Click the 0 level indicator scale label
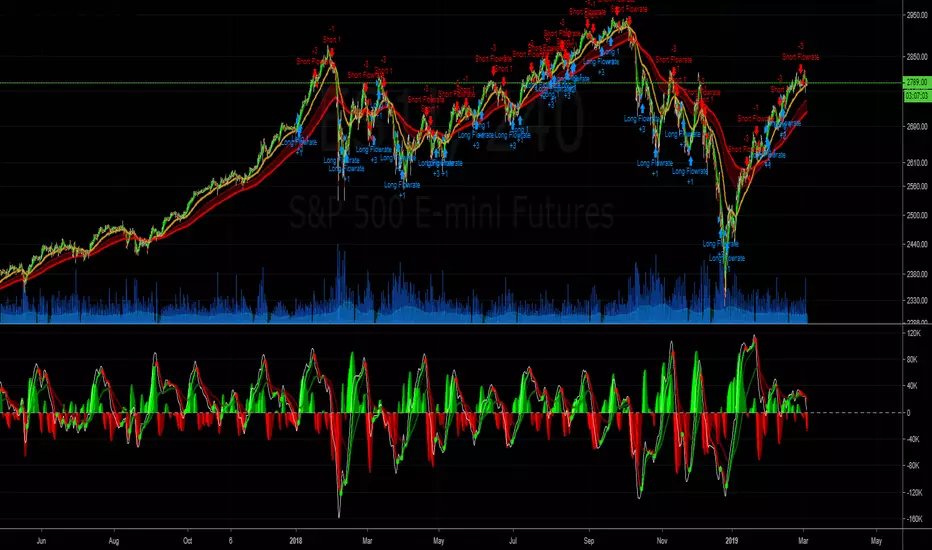Image resolution: width=932 pixels, height=550 pixels. 908,413
